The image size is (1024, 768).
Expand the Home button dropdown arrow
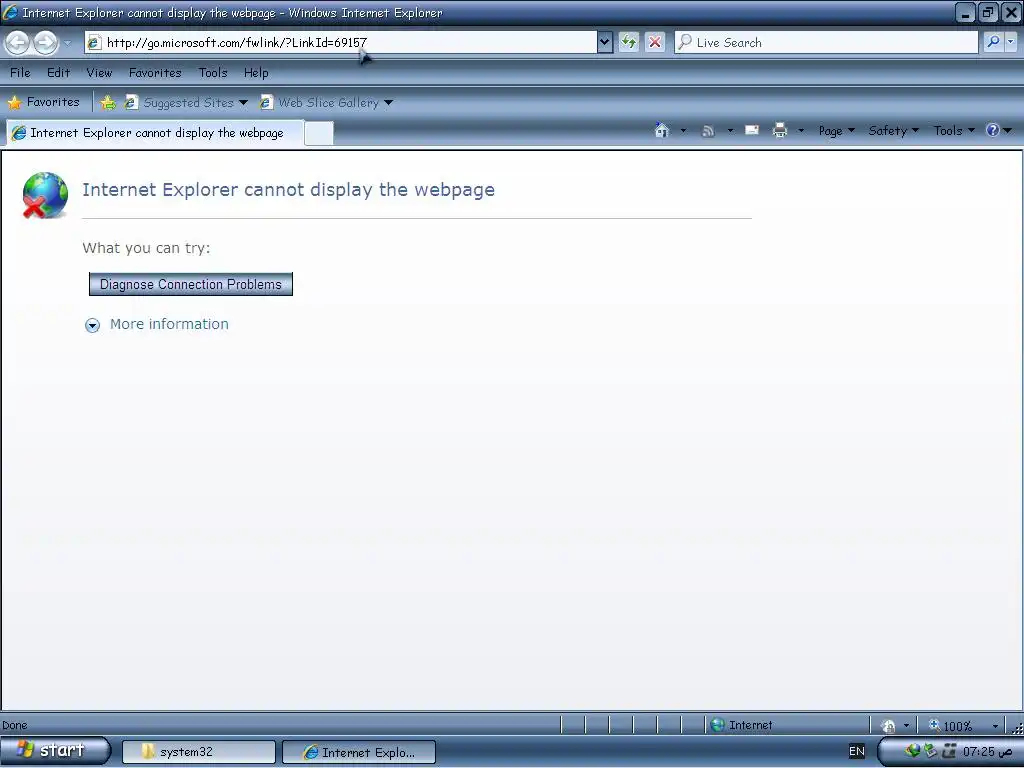click(x=683, y=131)
